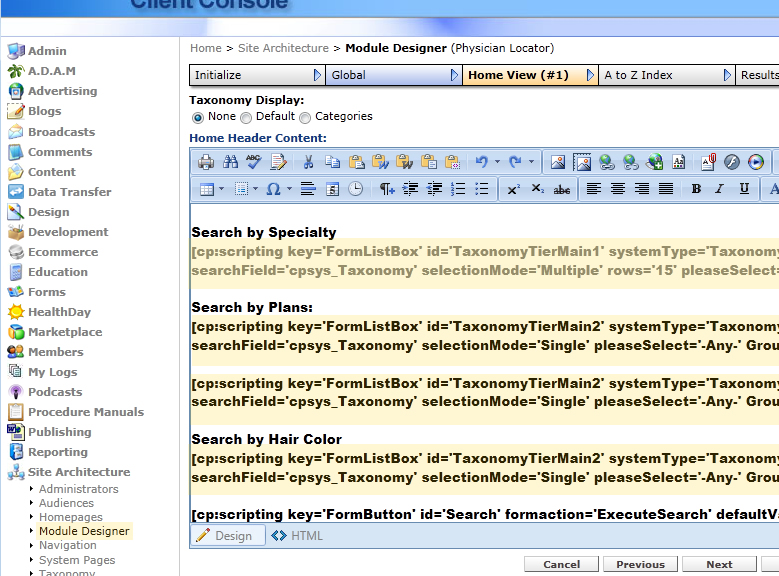The height and width of the screenshot is (576, 779).
Task: Click the Superscript icon
Action: (x=513, y=189)
